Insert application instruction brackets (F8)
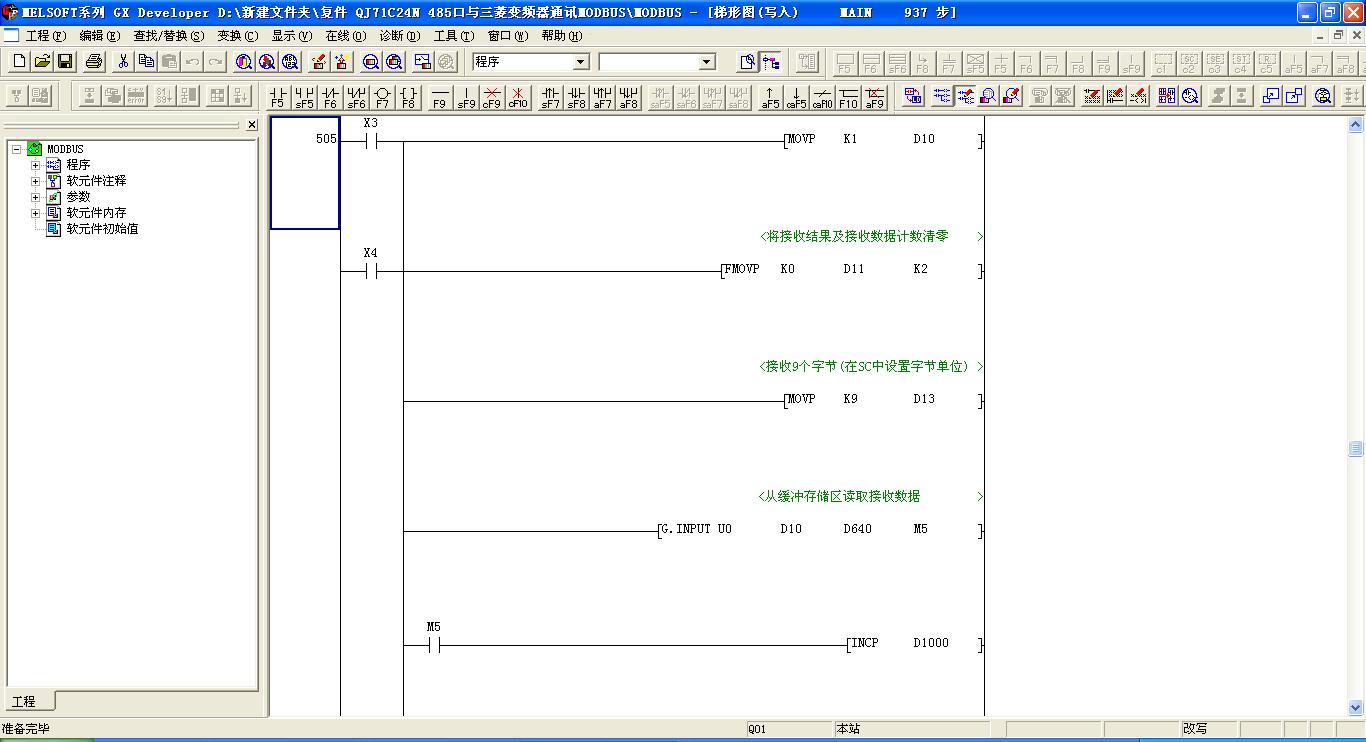This screenshot has width=1366, height=742. point(408,97)
